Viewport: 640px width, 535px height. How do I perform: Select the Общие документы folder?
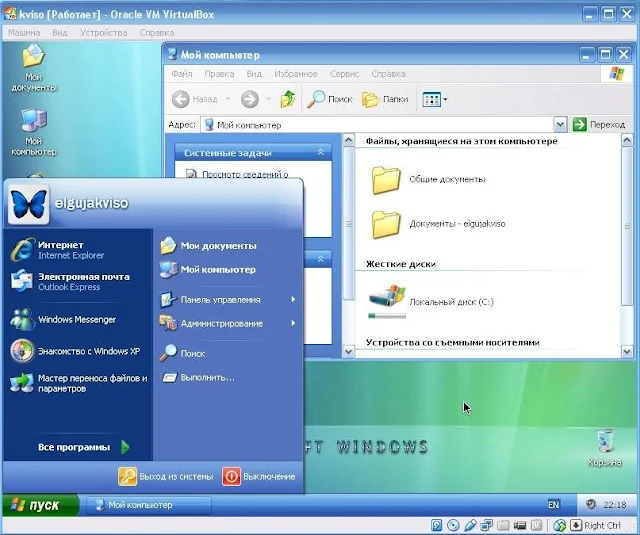(428, 179)
